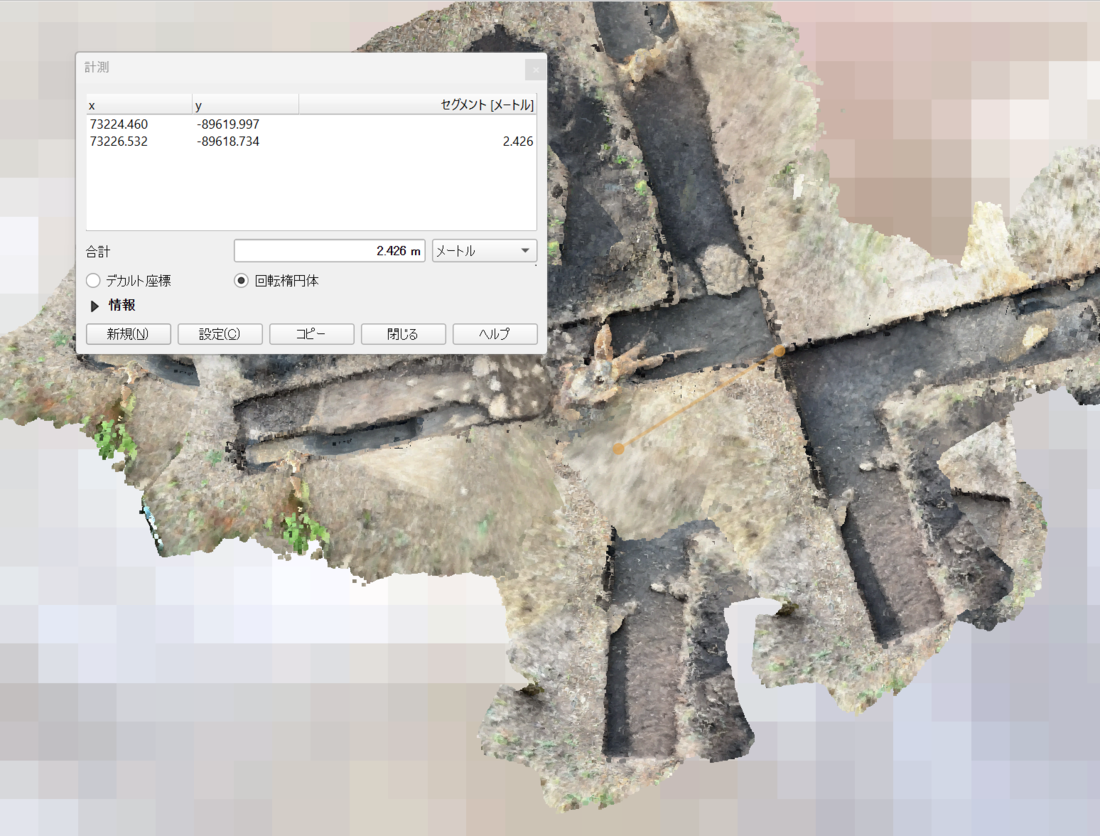
Task: Click the 新規(N) button to start new measurement
Action: [128, 334]
